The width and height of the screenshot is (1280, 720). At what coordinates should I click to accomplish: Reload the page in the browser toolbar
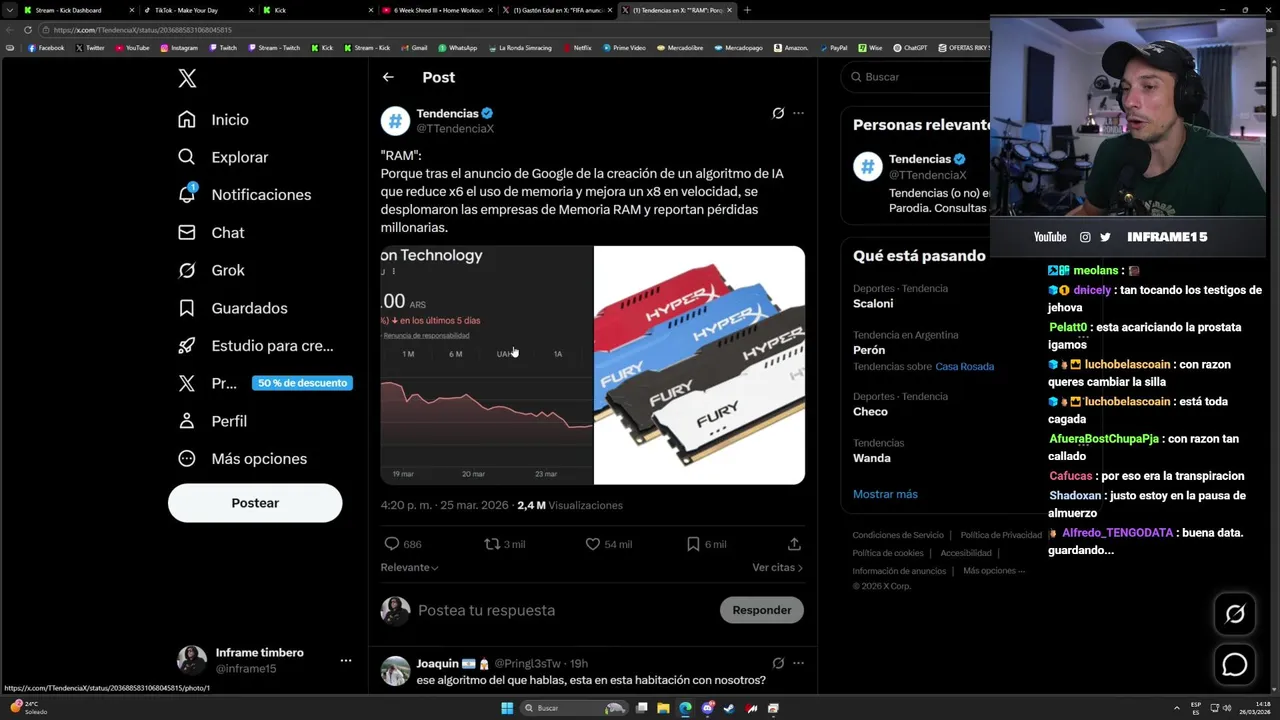coord(27,30)
